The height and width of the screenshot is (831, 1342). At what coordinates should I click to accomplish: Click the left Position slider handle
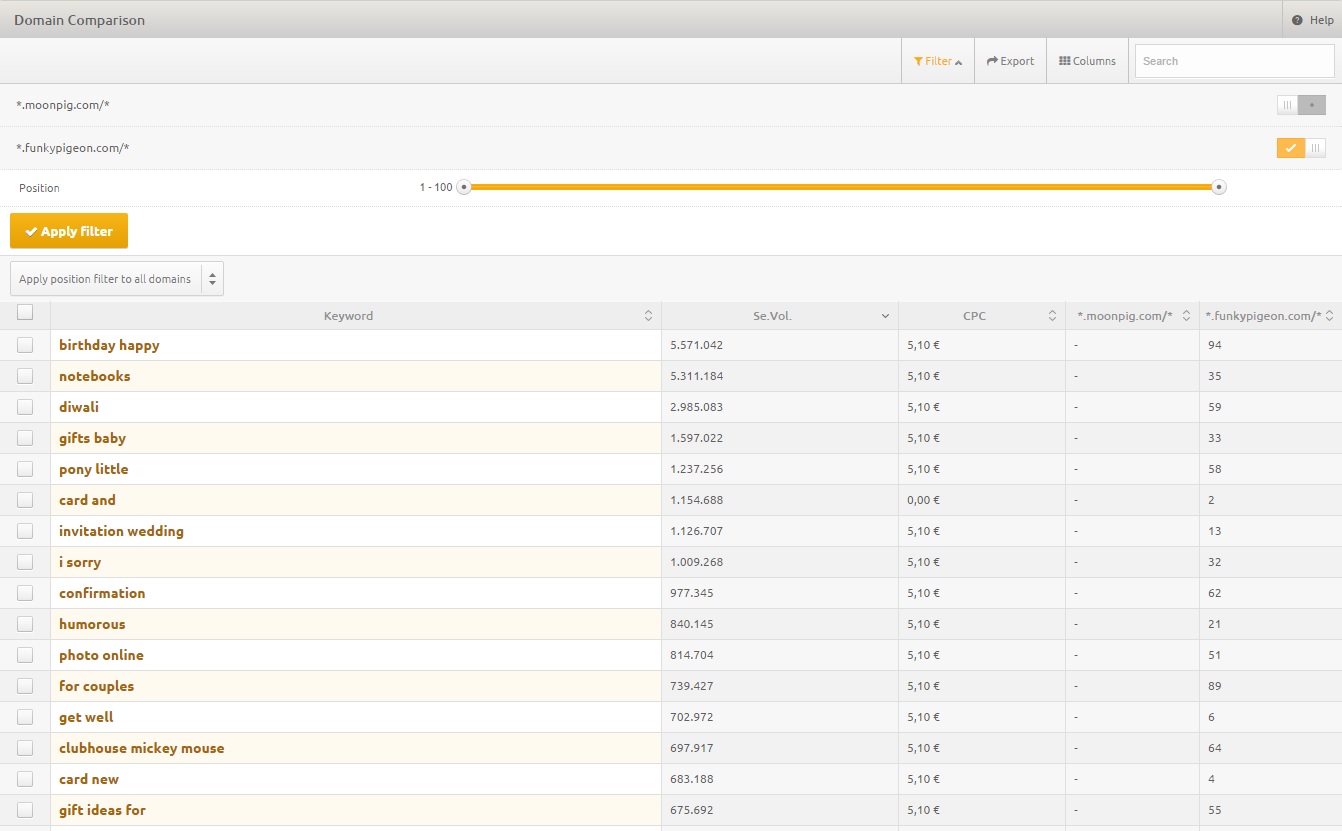coord(463,187)
